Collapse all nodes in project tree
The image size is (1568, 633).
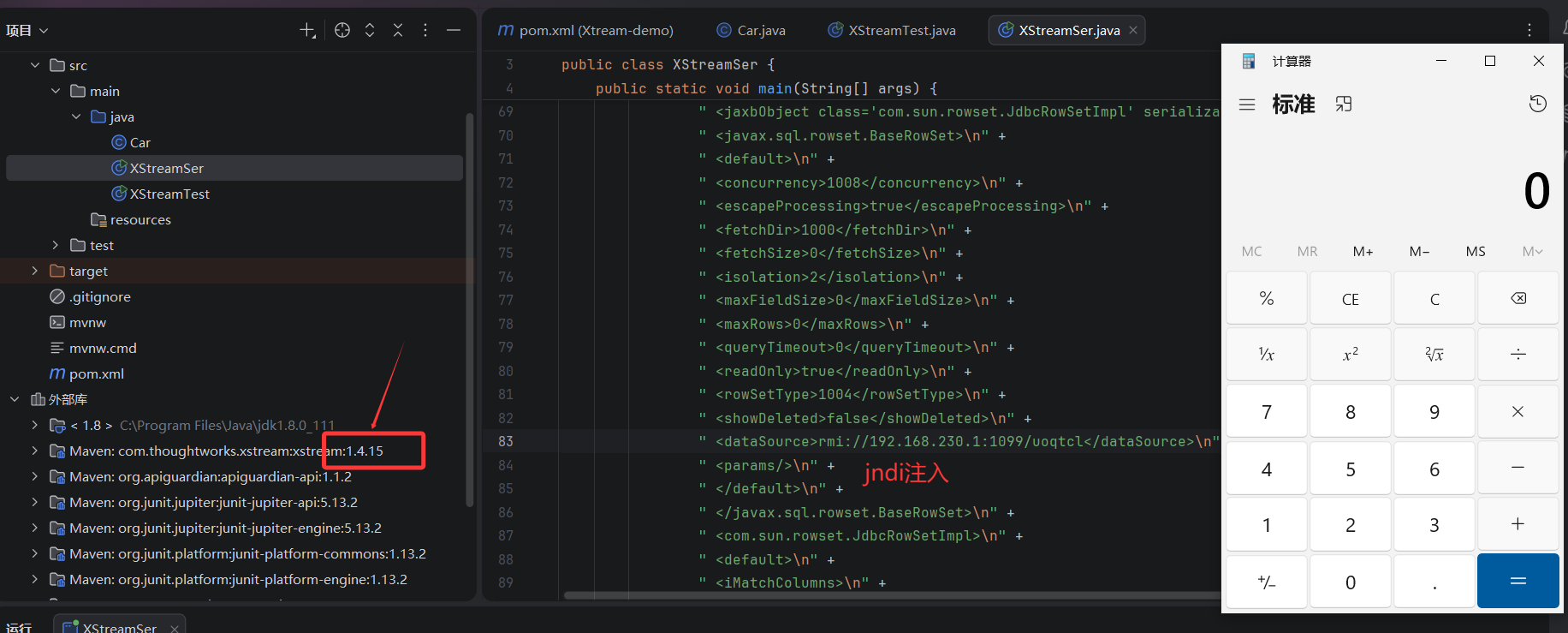pyautogui.click(x=398, y=30)
